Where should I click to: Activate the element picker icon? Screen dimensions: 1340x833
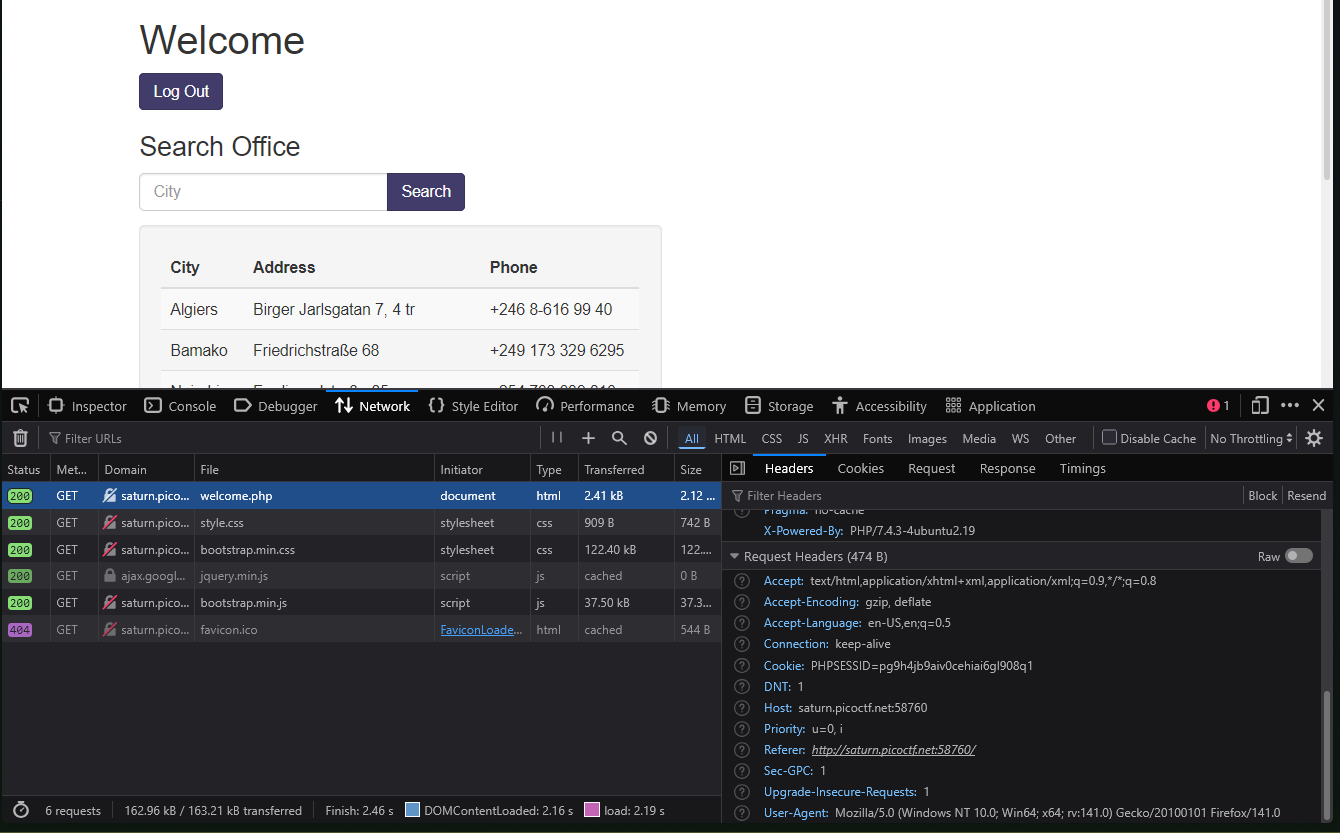(20, 406)
